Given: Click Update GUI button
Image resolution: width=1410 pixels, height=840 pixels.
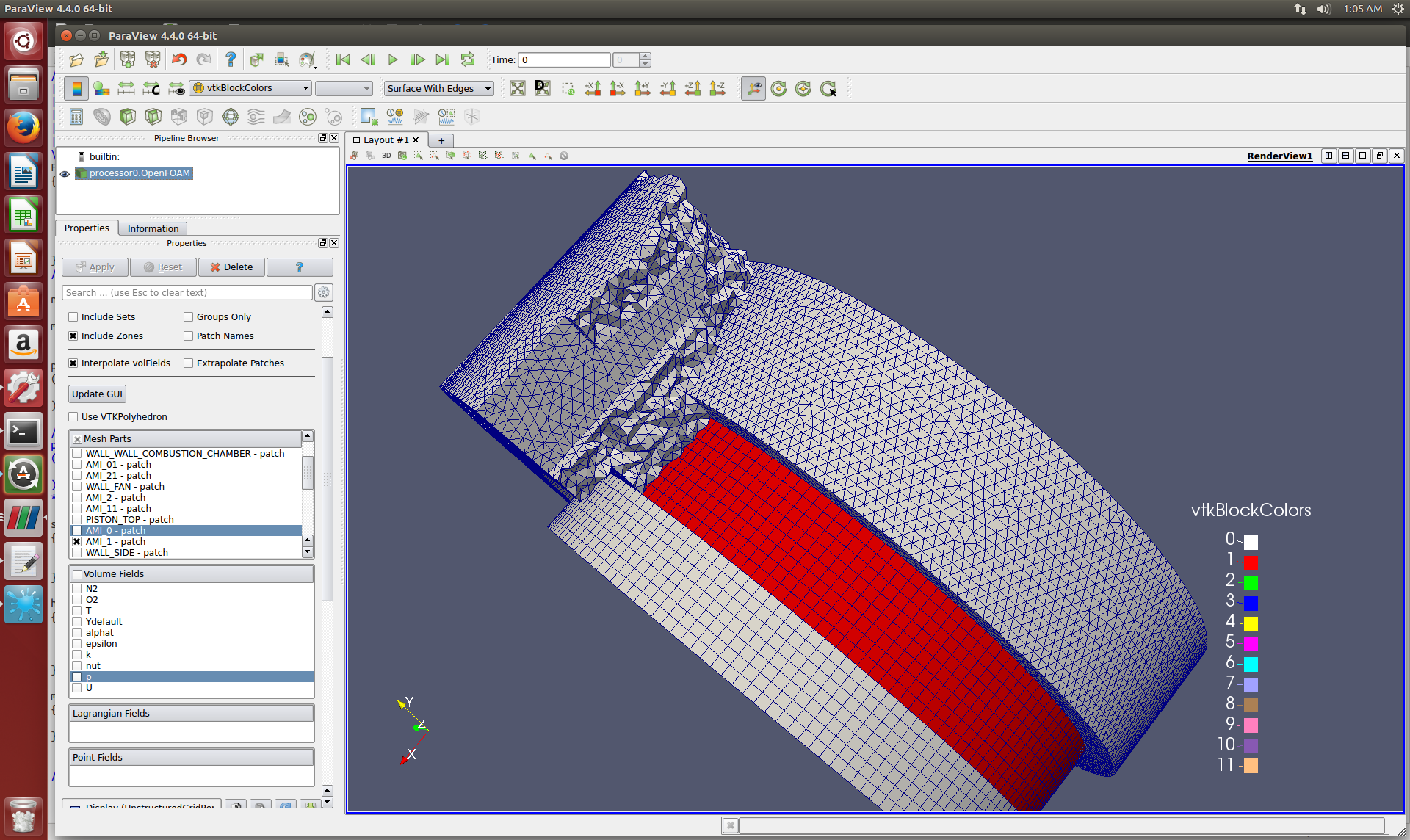Looking at the screenshot, I should [97, 394].
